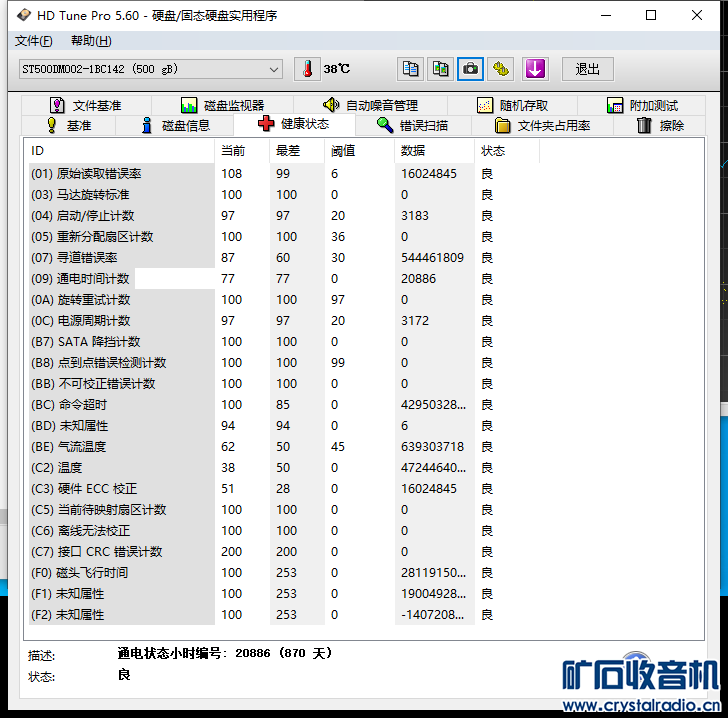Save screenshot using camera icon
This screenshot has height=718, width=728.
(470, 69)
